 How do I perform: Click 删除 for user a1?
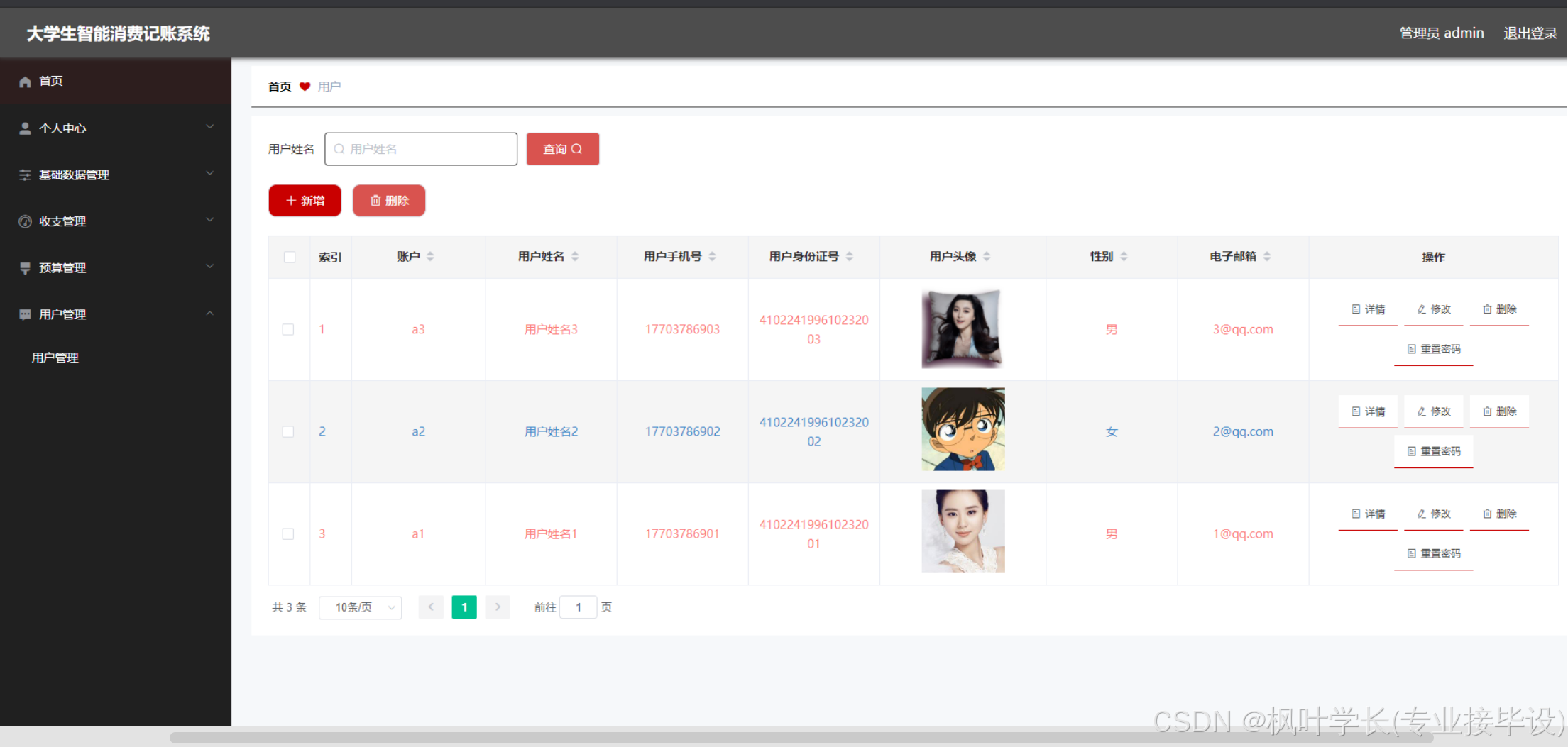pyautogui.click(x=1499, y=514)
